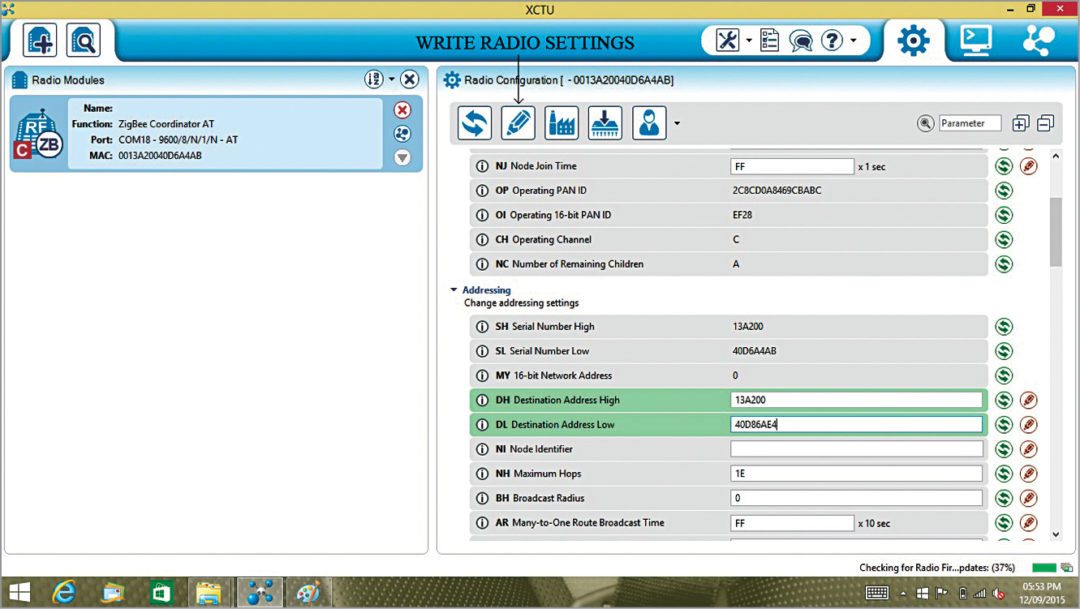Viewport: 1080px width, 609px height.
Task: Switch to Consoles working mode
Action: (974, 40)
